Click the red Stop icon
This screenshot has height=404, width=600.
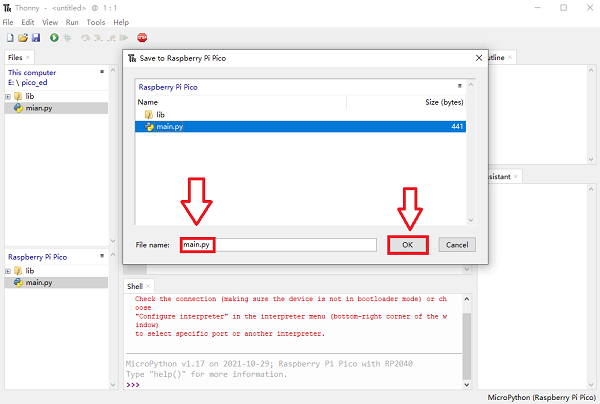[x=142, y=37]
